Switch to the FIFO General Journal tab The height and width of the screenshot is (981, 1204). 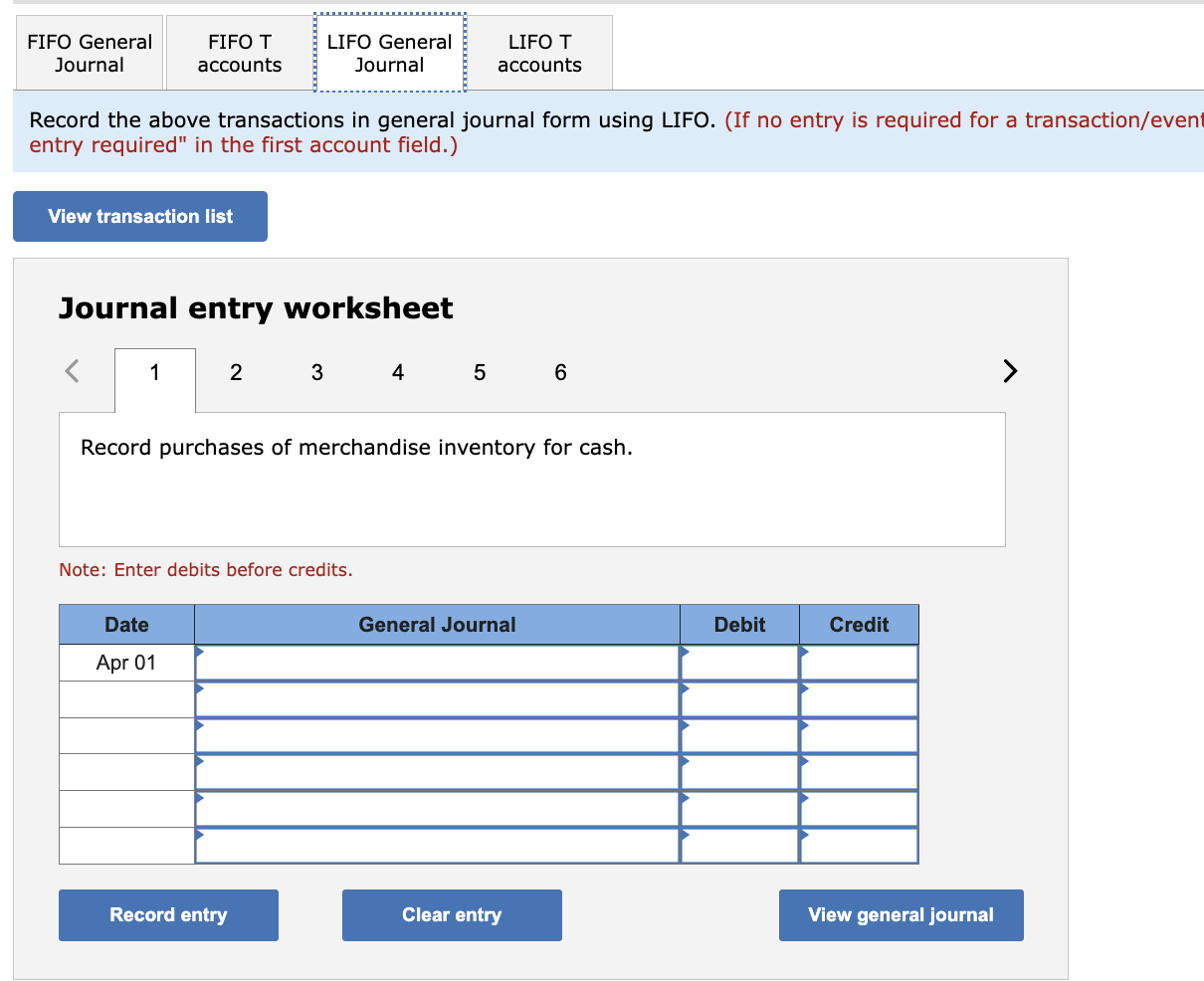(x=89, y=53)
